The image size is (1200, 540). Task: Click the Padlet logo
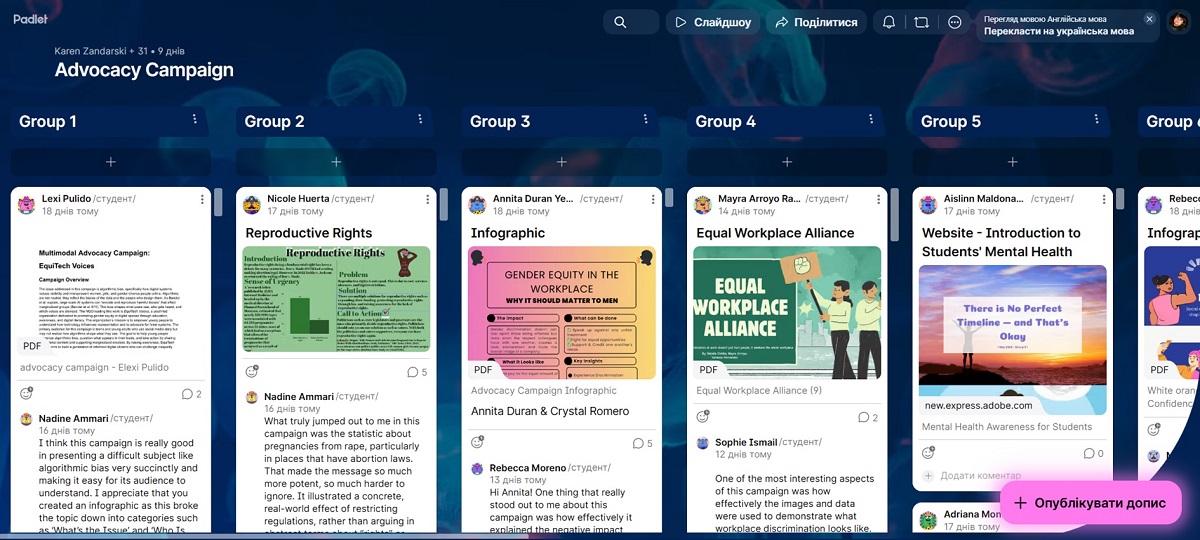(30, 19)
